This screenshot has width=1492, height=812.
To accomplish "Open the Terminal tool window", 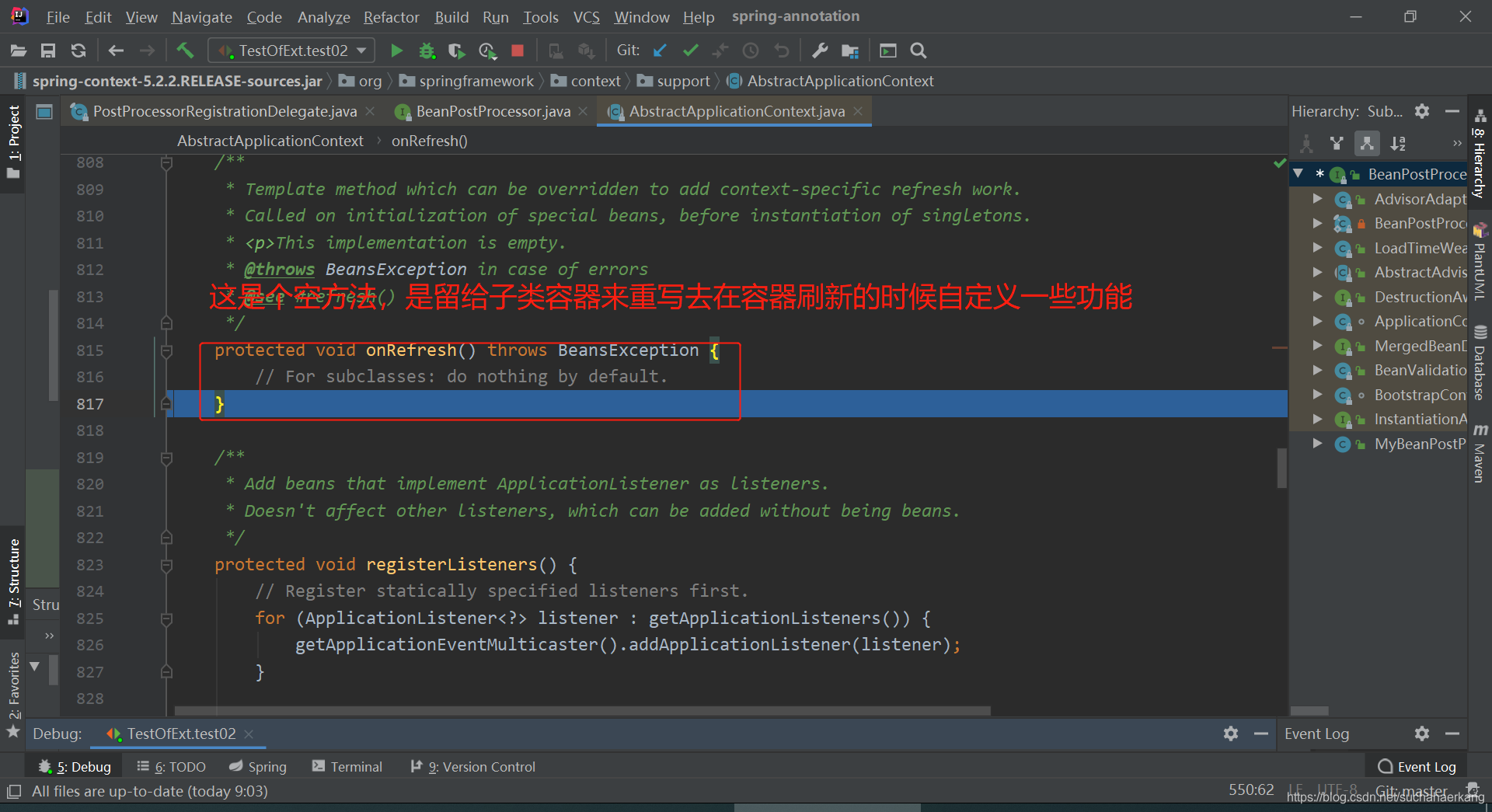I will coord(347,767).
